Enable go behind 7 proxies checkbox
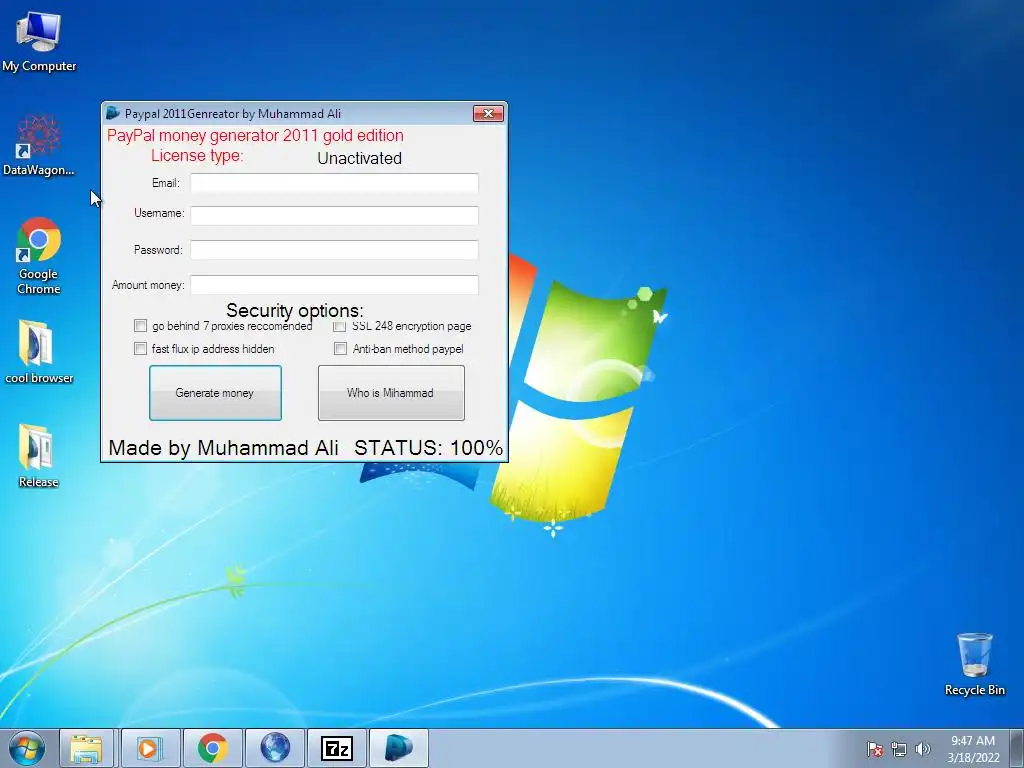The image size is (1024, 768). coord(140,325)
